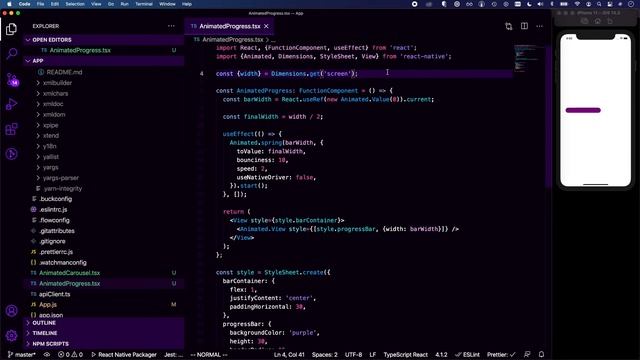Open the Apple menu

tap(9, 4)
